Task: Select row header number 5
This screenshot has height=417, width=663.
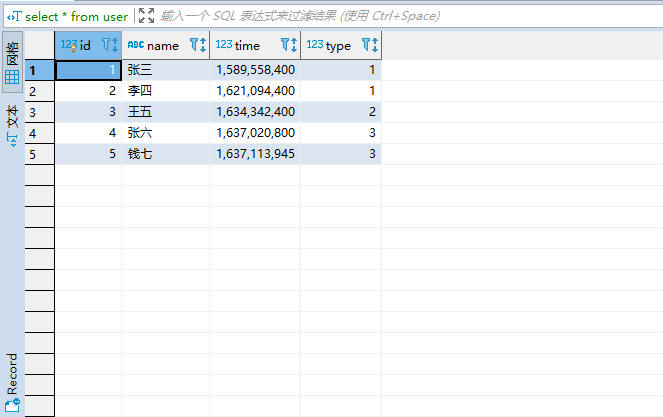Action: point(39,154)
